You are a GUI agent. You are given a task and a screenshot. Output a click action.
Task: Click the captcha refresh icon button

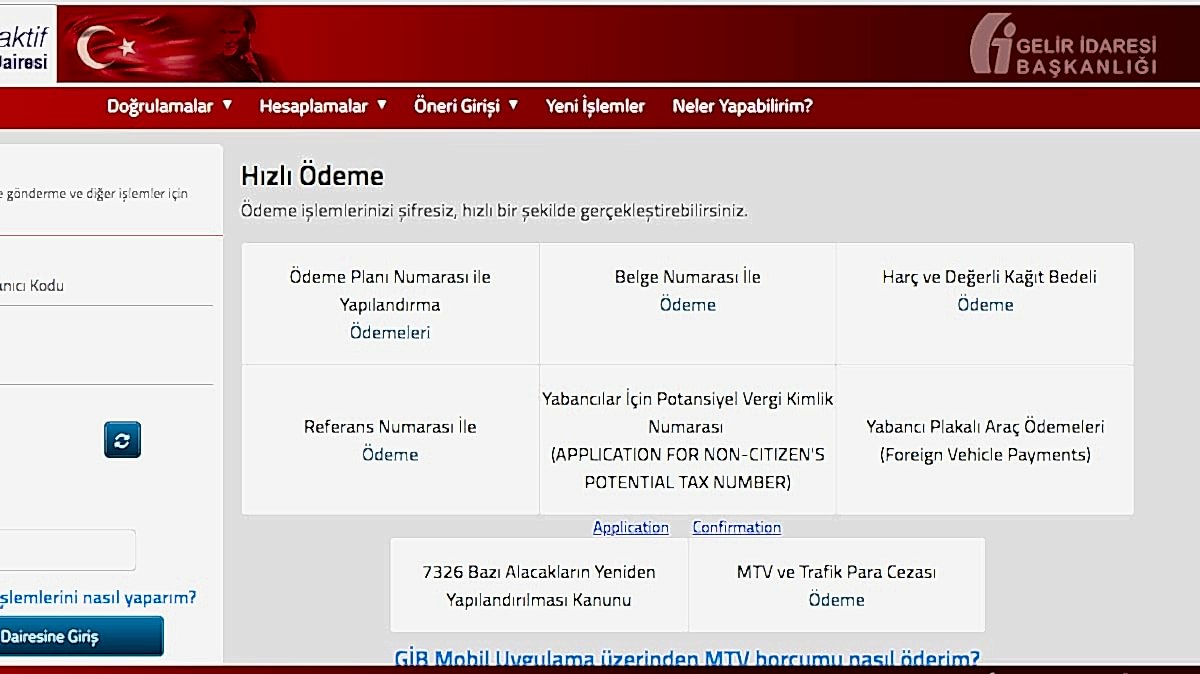[x=122, y=440]
